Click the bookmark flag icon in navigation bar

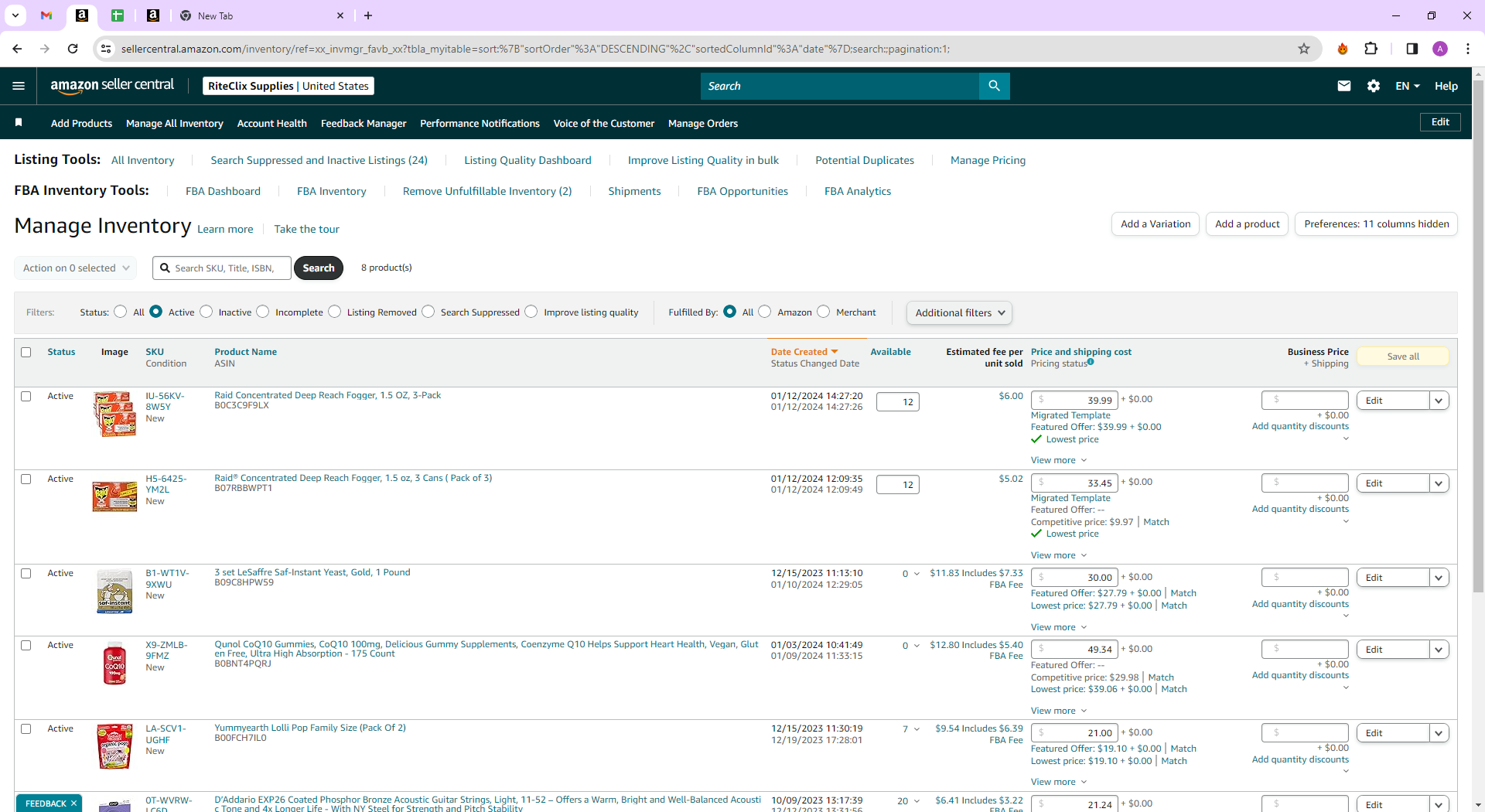[x=19, y=123]
